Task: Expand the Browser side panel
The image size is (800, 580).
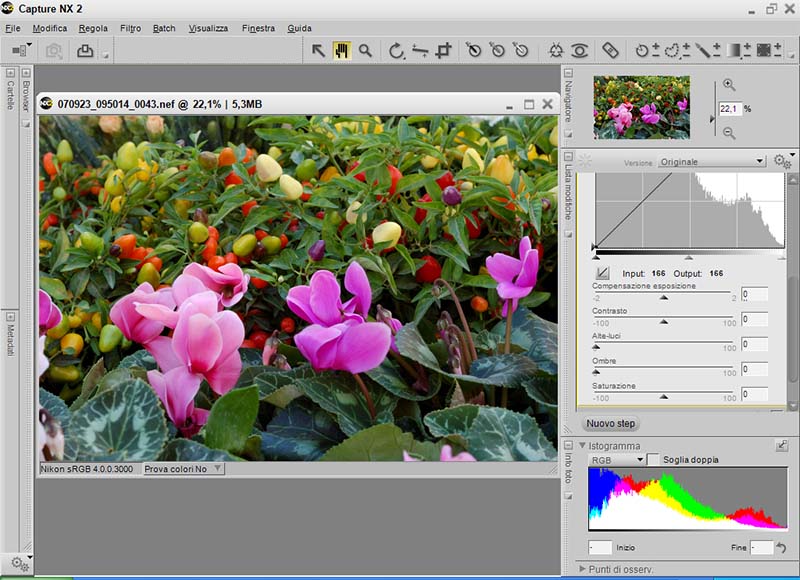Action: point(26,73)
